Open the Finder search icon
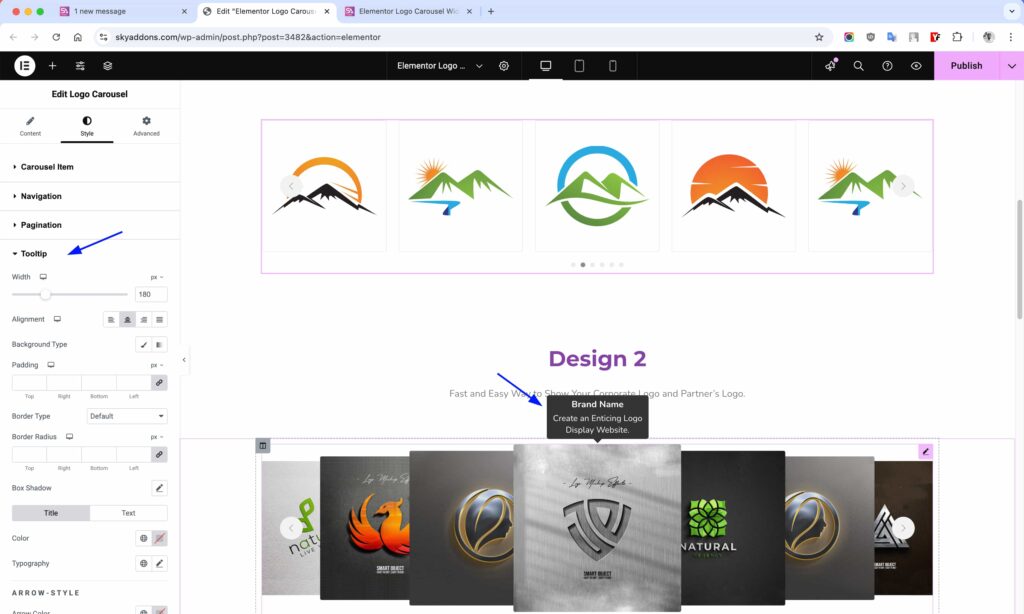 pos(859,65)
